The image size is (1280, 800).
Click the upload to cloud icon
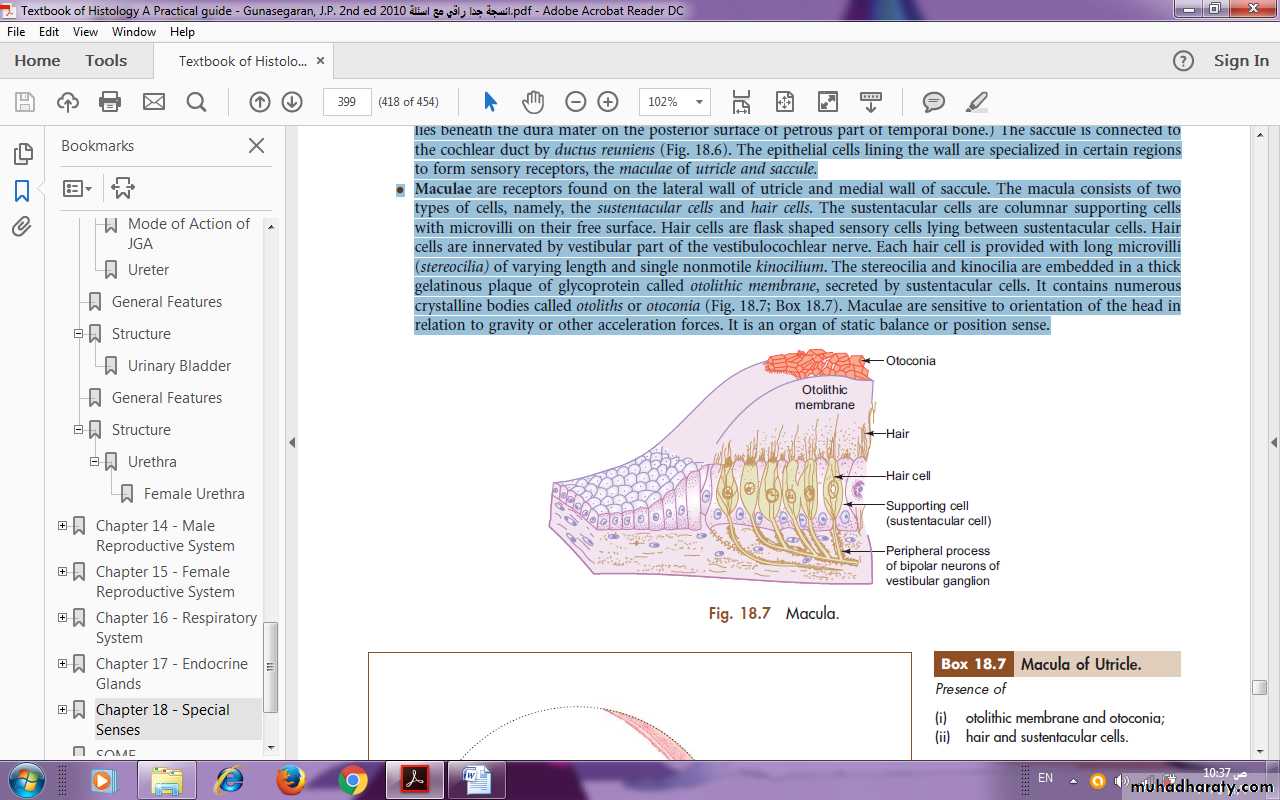point(67,101)
